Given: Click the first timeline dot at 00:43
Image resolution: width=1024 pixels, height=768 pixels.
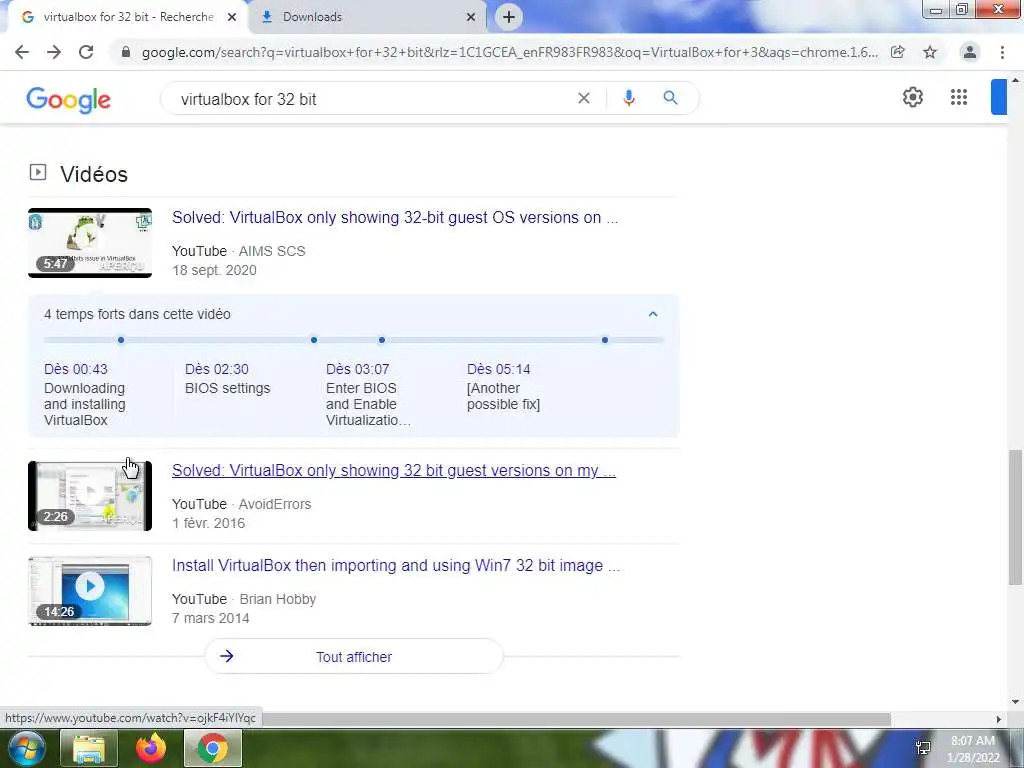Looking at the screenshot, I should click(121, 340).
